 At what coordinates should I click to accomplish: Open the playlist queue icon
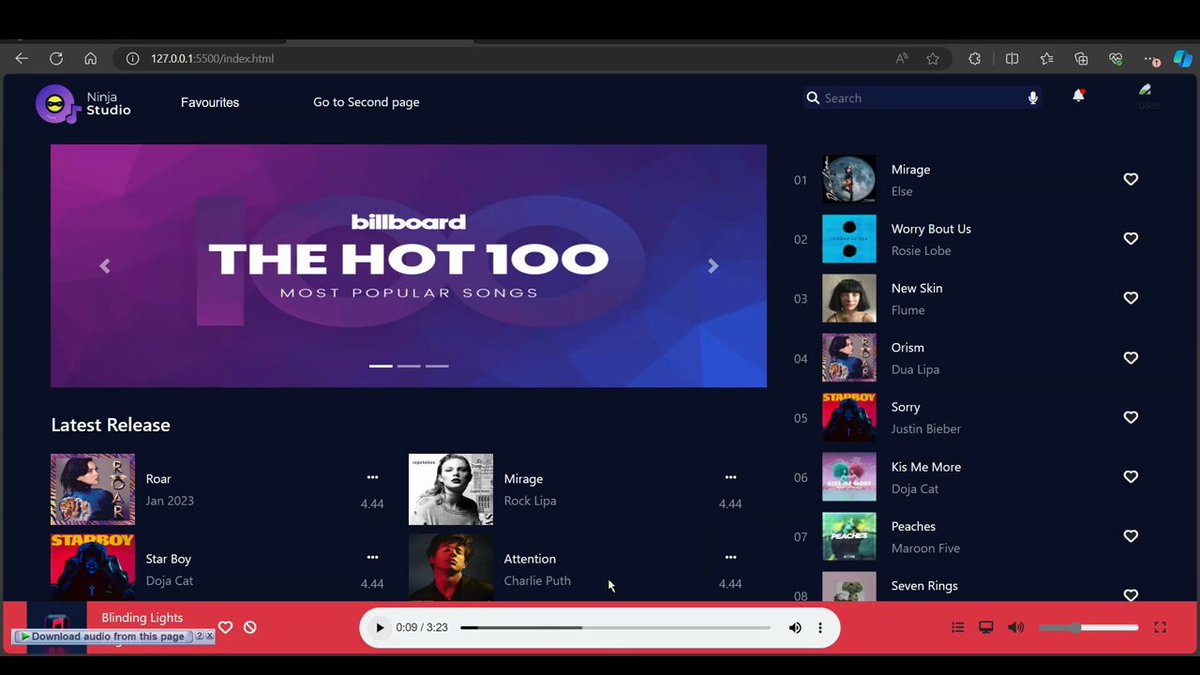coord(958,627)
